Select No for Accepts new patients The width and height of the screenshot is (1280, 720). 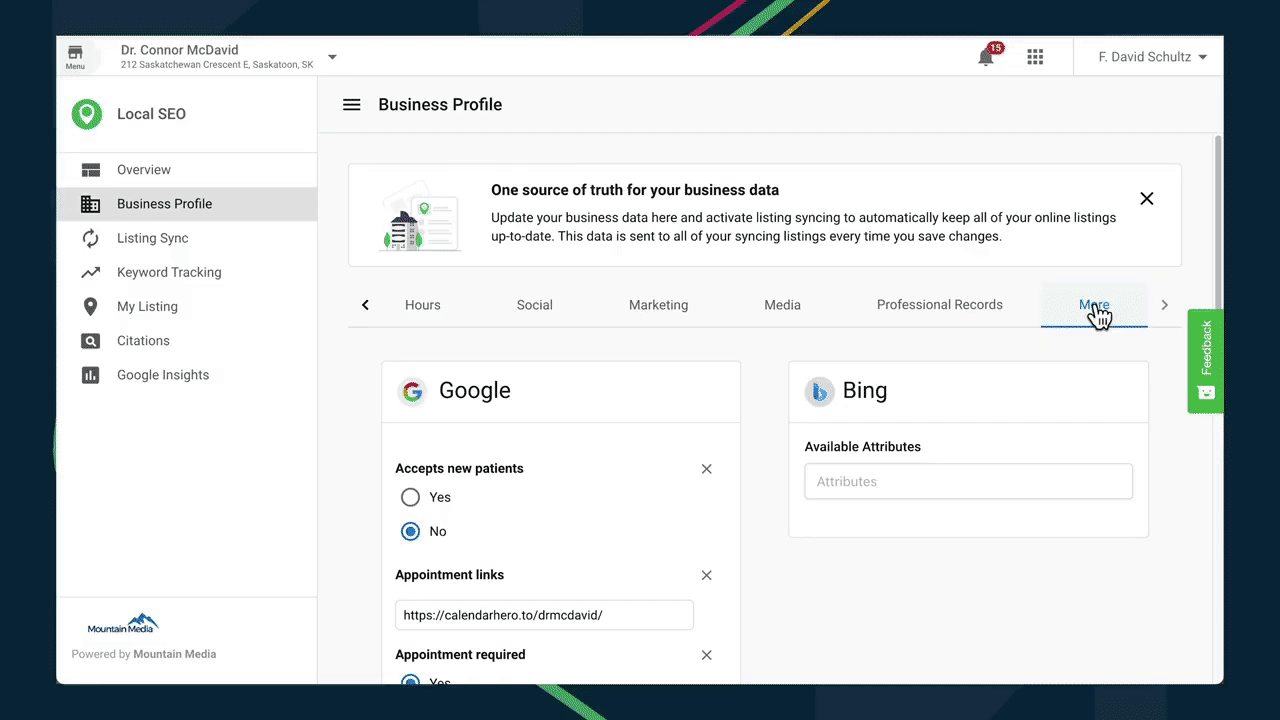(410, 531)
